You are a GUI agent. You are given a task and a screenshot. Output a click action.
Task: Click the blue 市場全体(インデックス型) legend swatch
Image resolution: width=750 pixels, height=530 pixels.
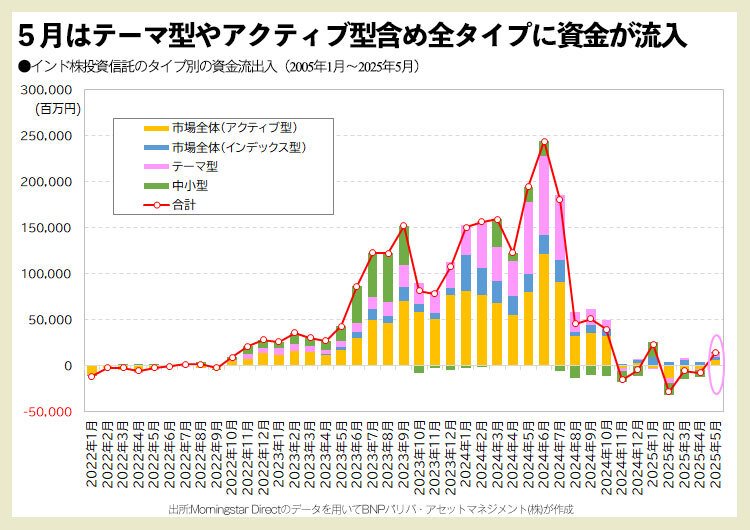pos(156,147)
